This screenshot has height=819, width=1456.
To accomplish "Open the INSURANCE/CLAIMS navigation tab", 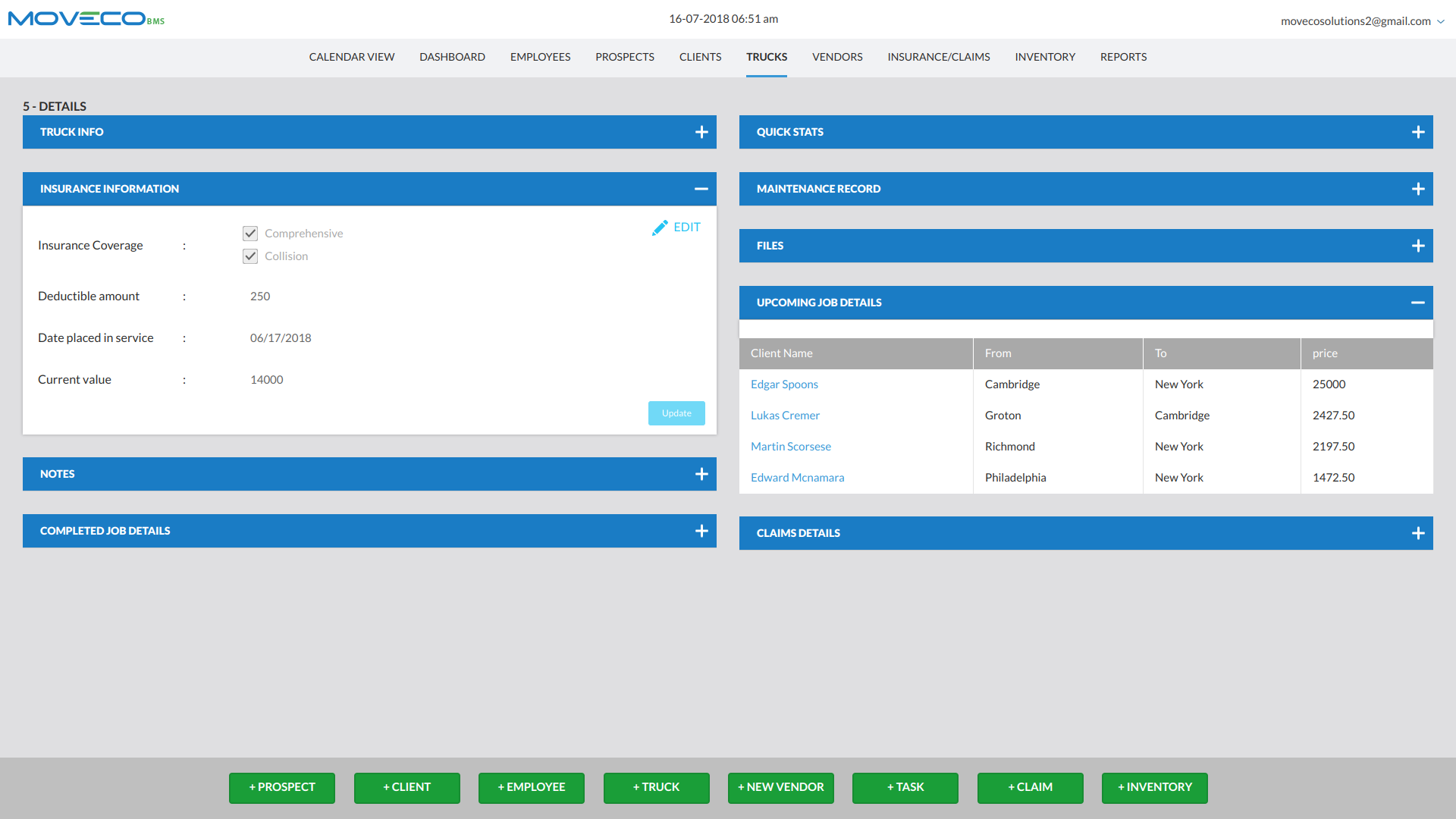I will 938,57.
